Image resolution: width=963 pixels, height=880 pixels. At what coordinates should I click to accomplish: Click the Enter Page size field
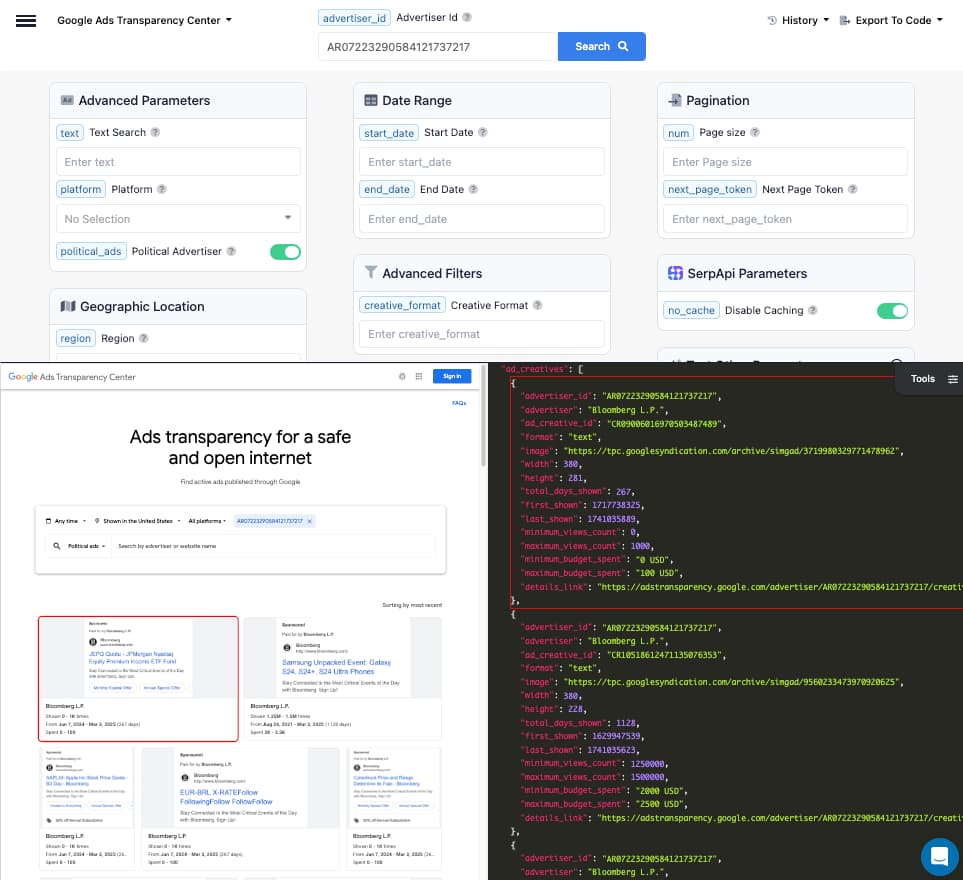pyautogui.click(x=785, y=162)
